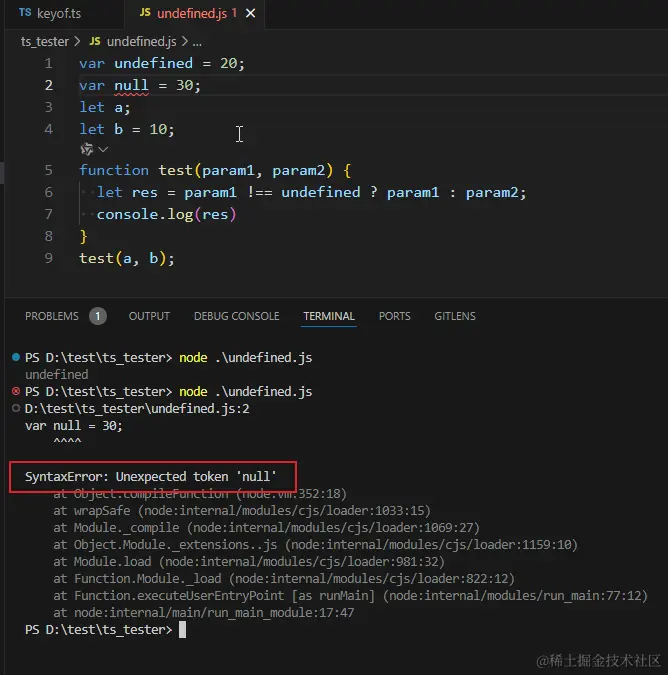Click the problems count badge showing 1
This screenshot has width=668, height=675.
coord(98,316)
